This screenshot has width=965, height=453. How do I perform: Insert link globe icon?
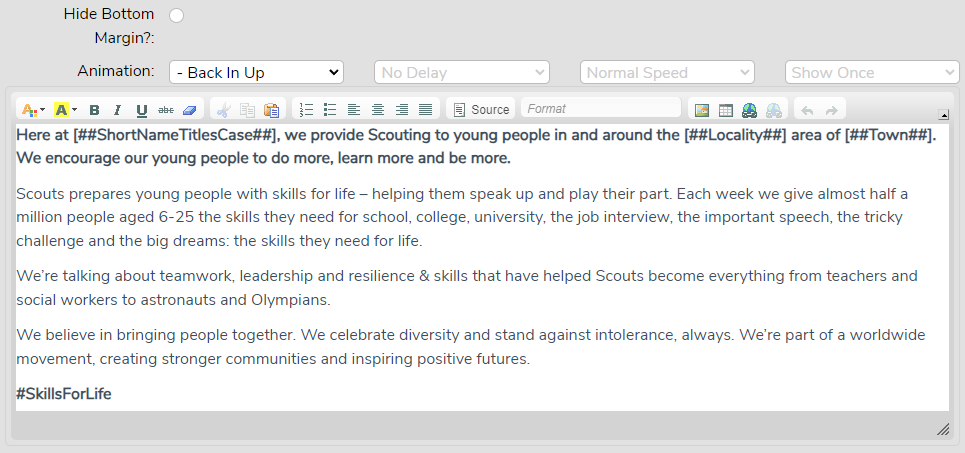click(x=750, y=110)
